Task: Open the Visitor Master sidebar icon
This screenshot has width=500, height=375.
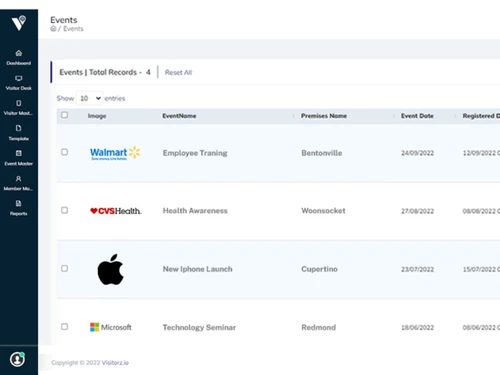Action: [x=19, y=103]
